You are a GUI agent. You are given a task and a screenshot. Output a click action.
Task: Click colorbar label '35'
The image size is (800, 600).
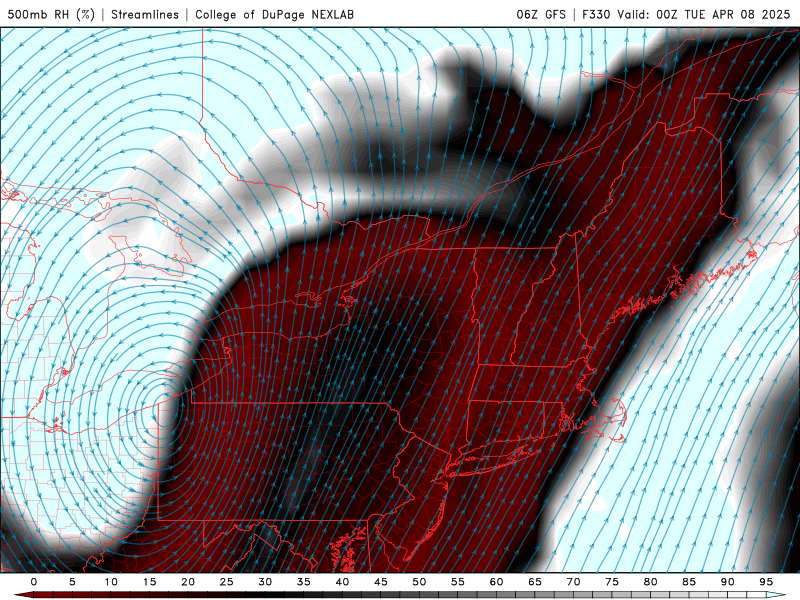(x=304, y=582)
